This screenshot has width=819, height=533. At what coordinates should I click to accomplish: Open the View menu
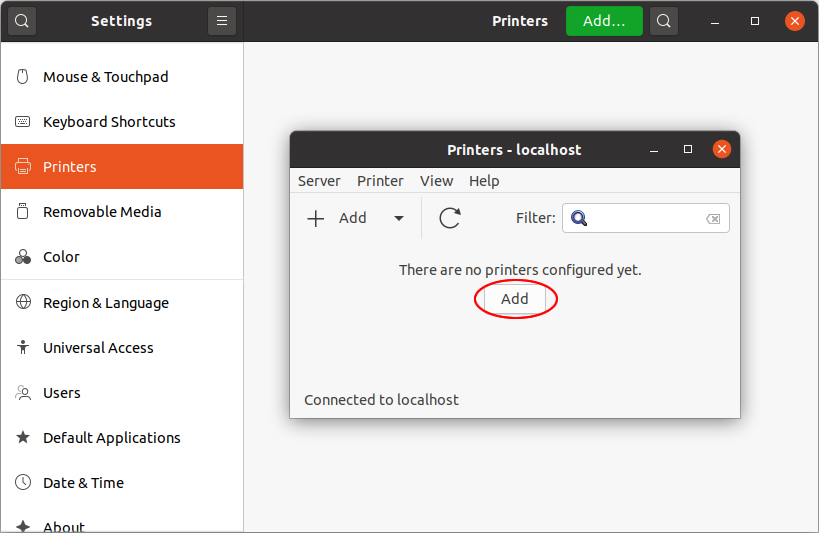pos(436,181)
